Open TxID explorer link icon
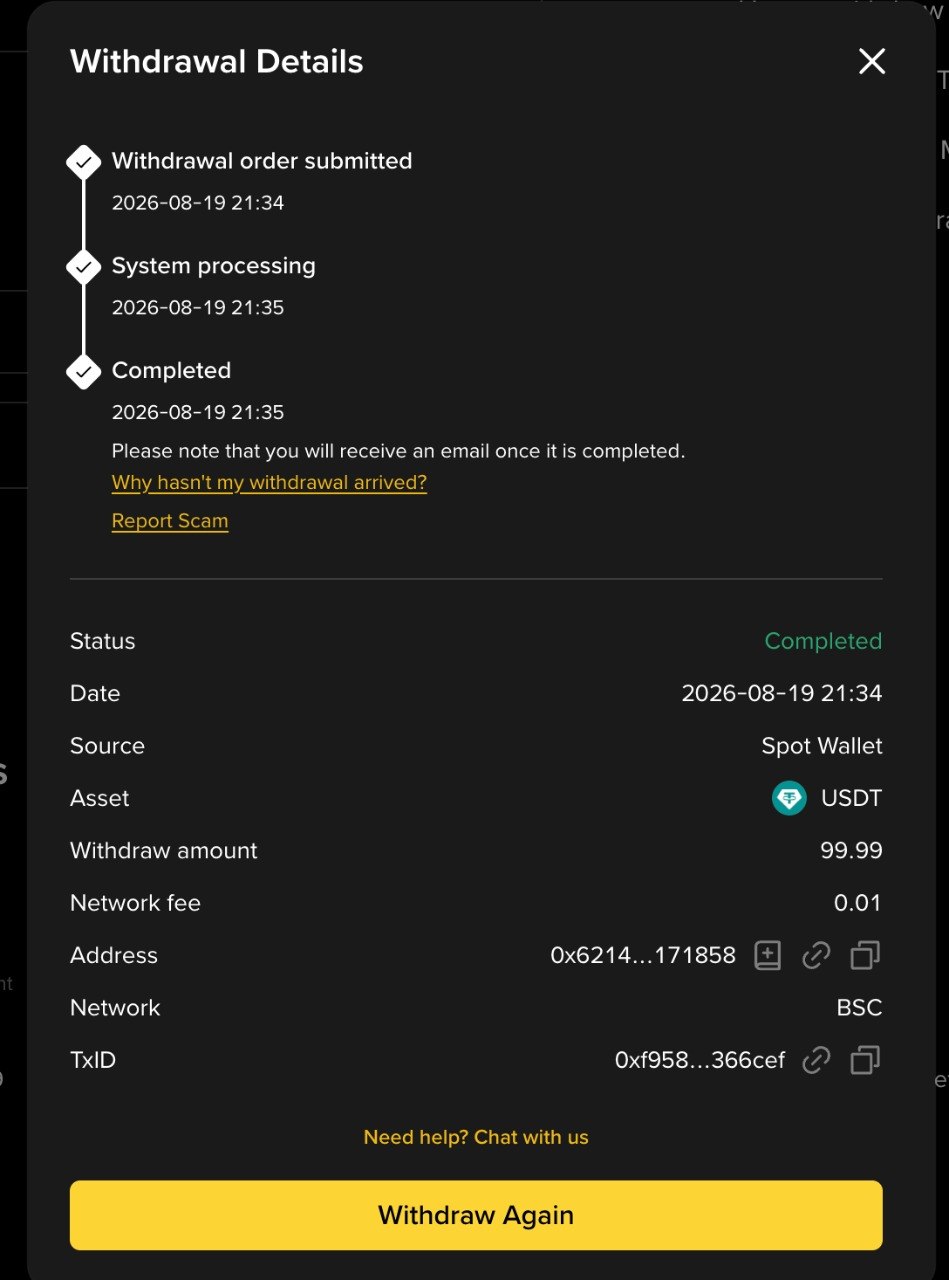This screenshot has width=949, height=1280. (816, 1060)
